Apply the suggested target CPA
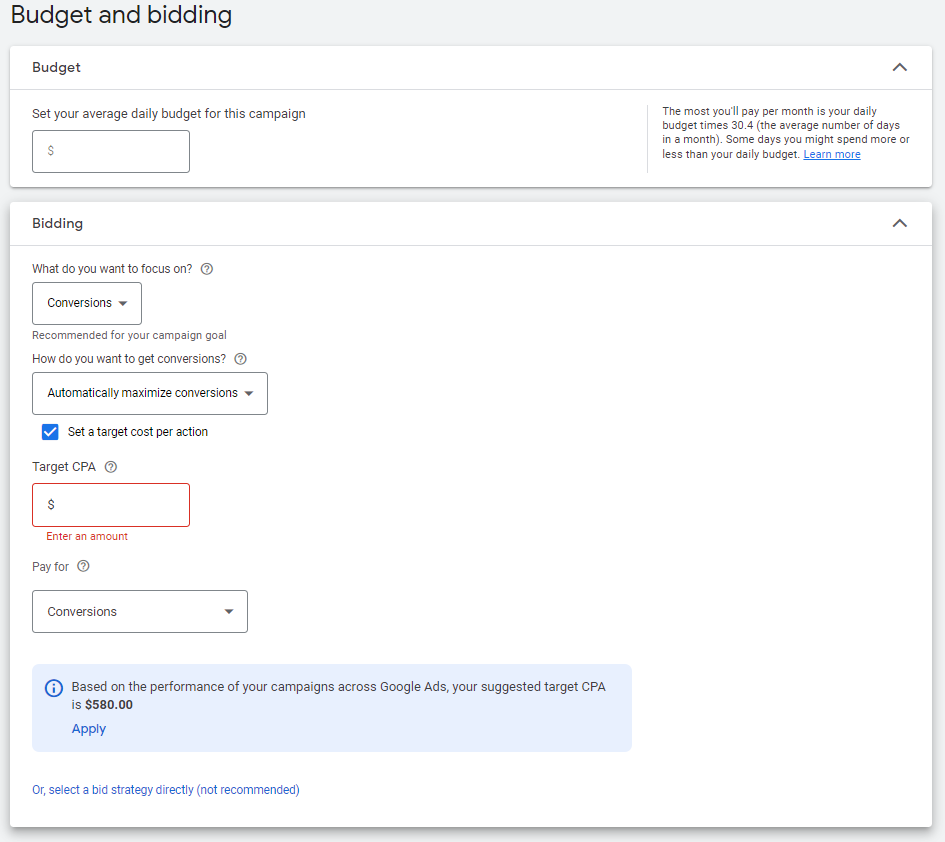This screenshot has height=842, width=945. click(89, 729)
